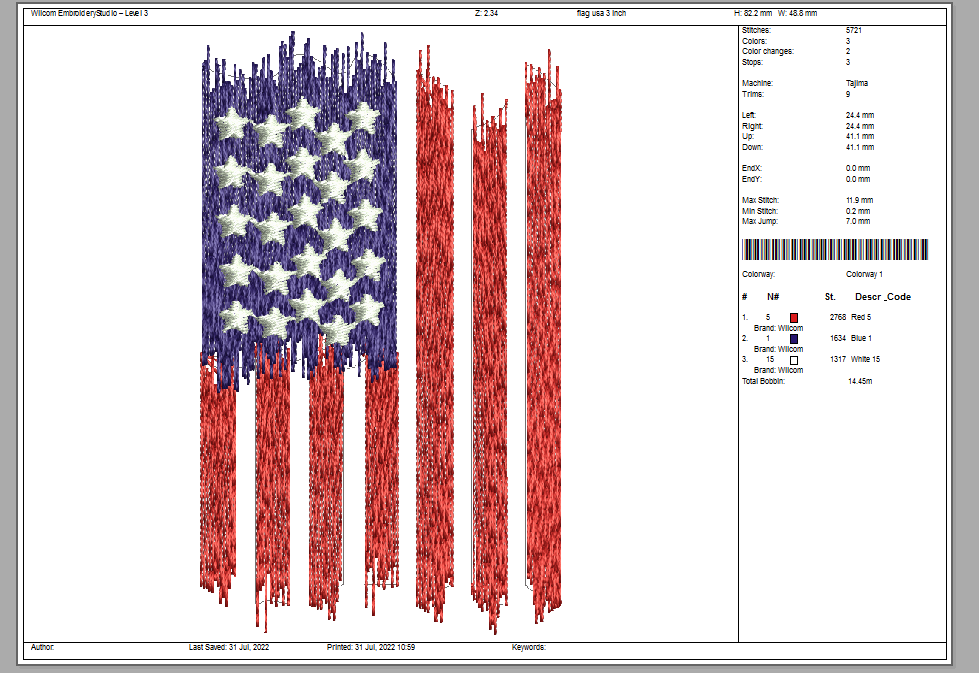
Task: Select the "White 15" thread description
Action: pyautogui.click(x=865, y=359)
